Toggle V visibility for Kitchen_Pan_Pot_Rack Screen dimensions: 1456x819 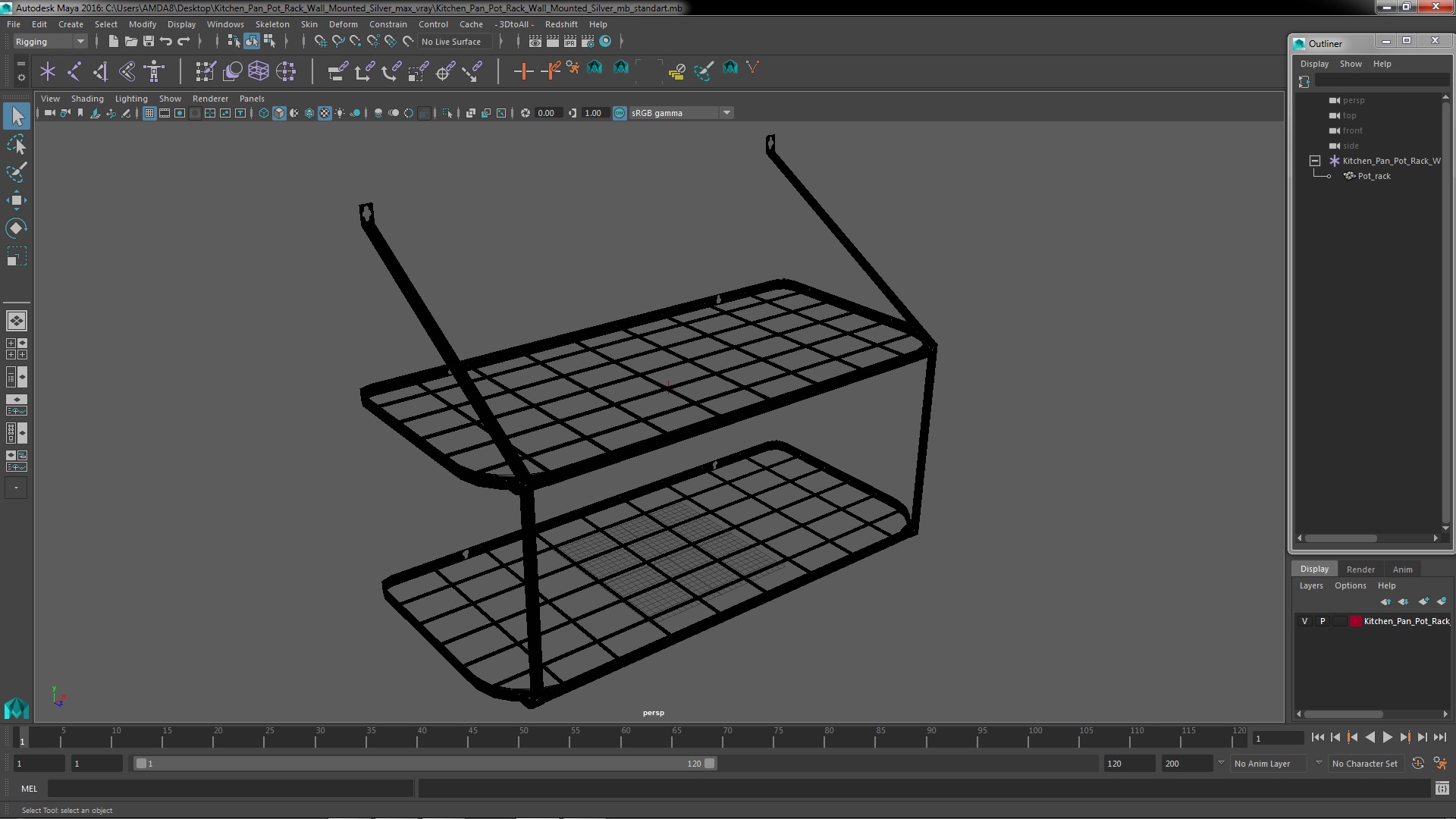coord(1305,620)
